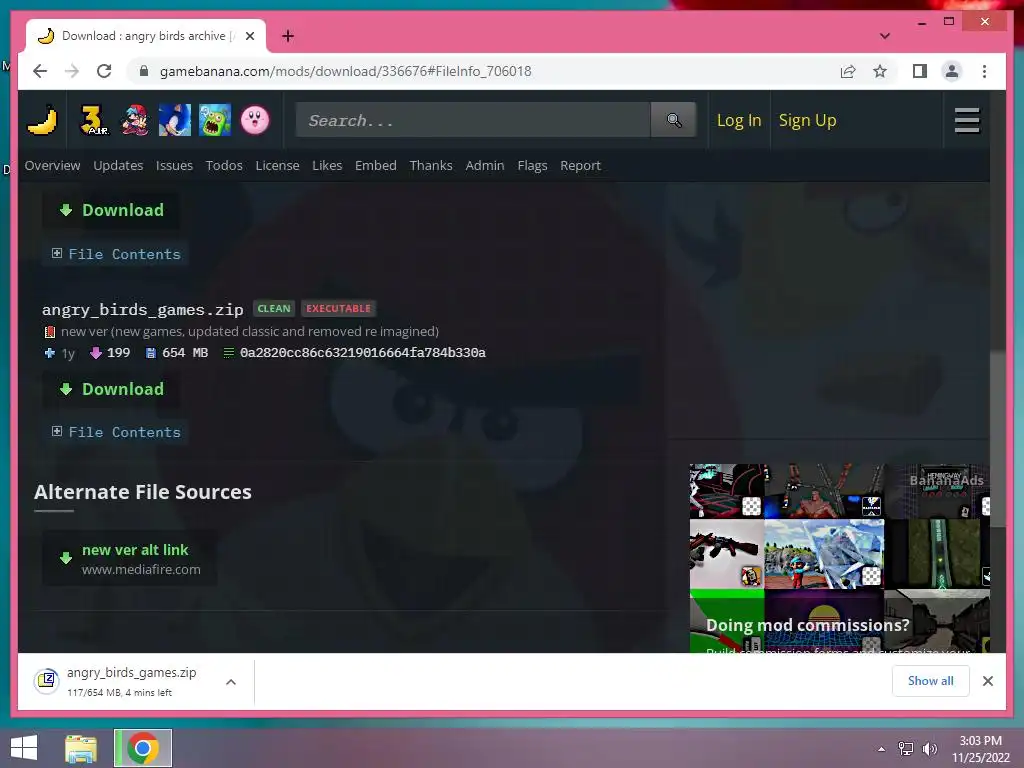Click the Search... input field
The image size is (1024, 768).
click(x=473, y=120)
